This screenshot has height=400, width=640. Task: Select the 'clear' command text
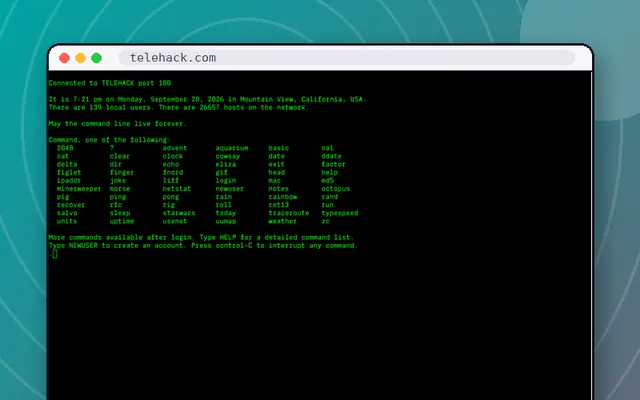pyautogui.click(x=120, y=156)
